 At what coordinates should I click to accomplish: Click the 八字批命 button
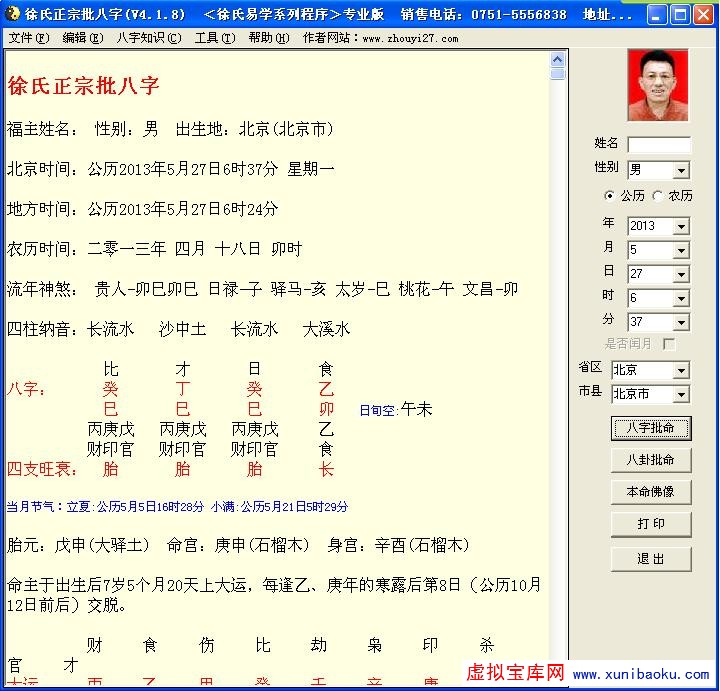[x=651, y=428]
